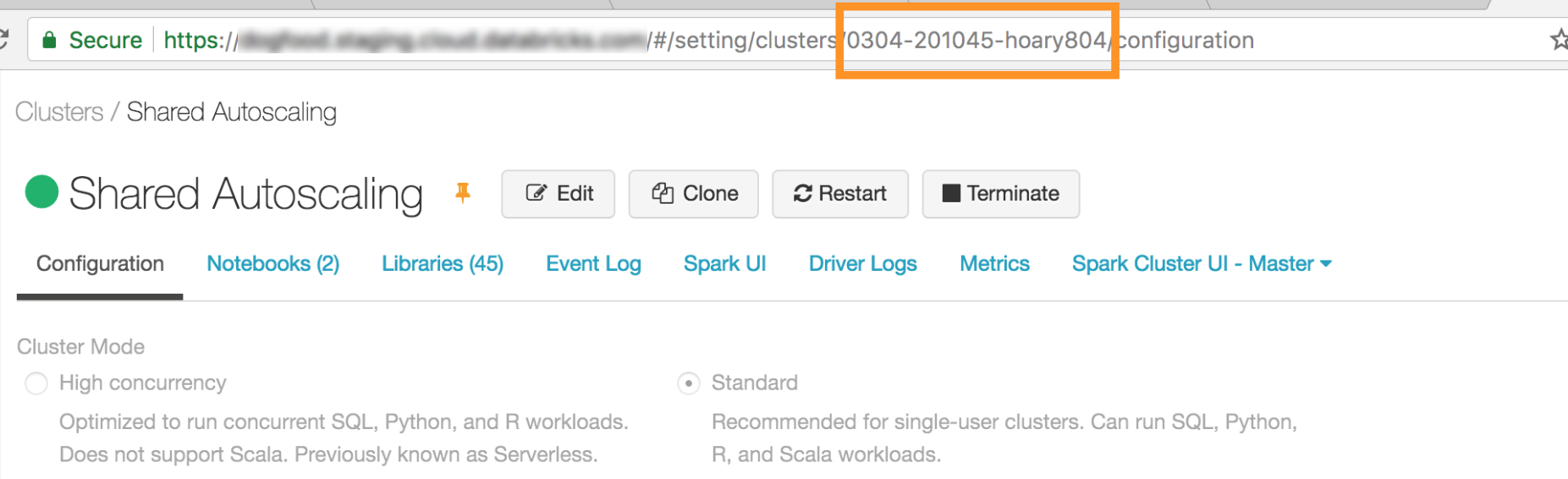Switch to the Notebooks (2) tab

point(272,264)
